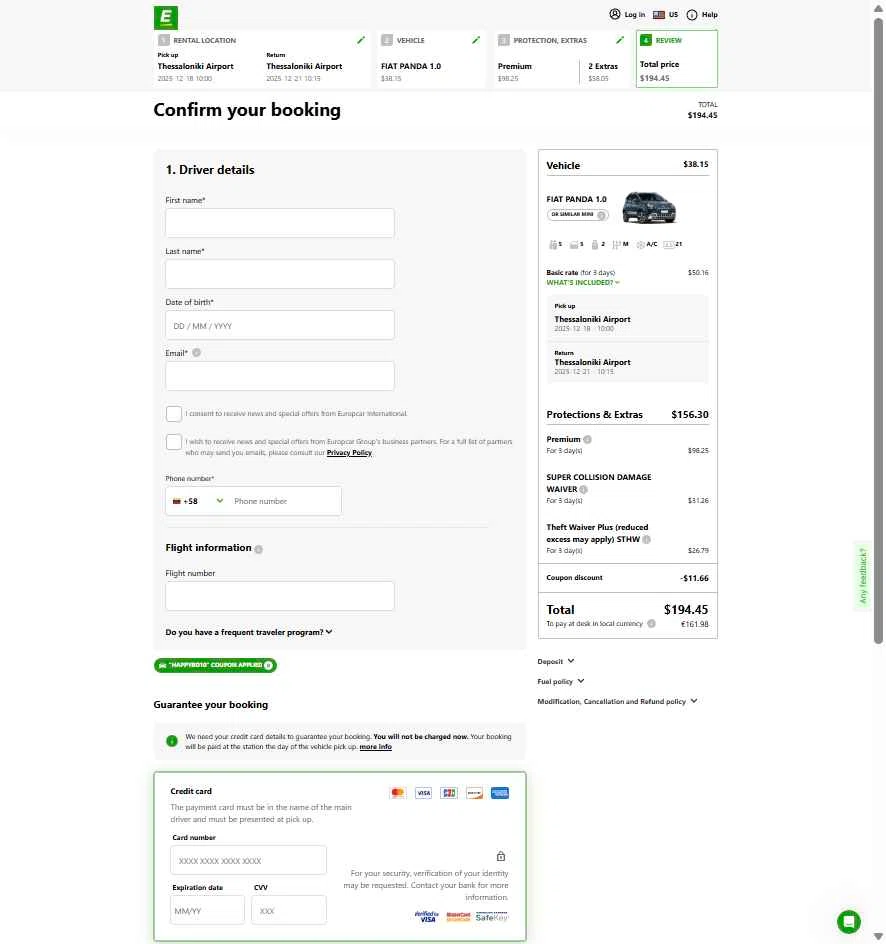Show Premium protection info icon
The height and width of the screenshot is (944, 886).
587,439
